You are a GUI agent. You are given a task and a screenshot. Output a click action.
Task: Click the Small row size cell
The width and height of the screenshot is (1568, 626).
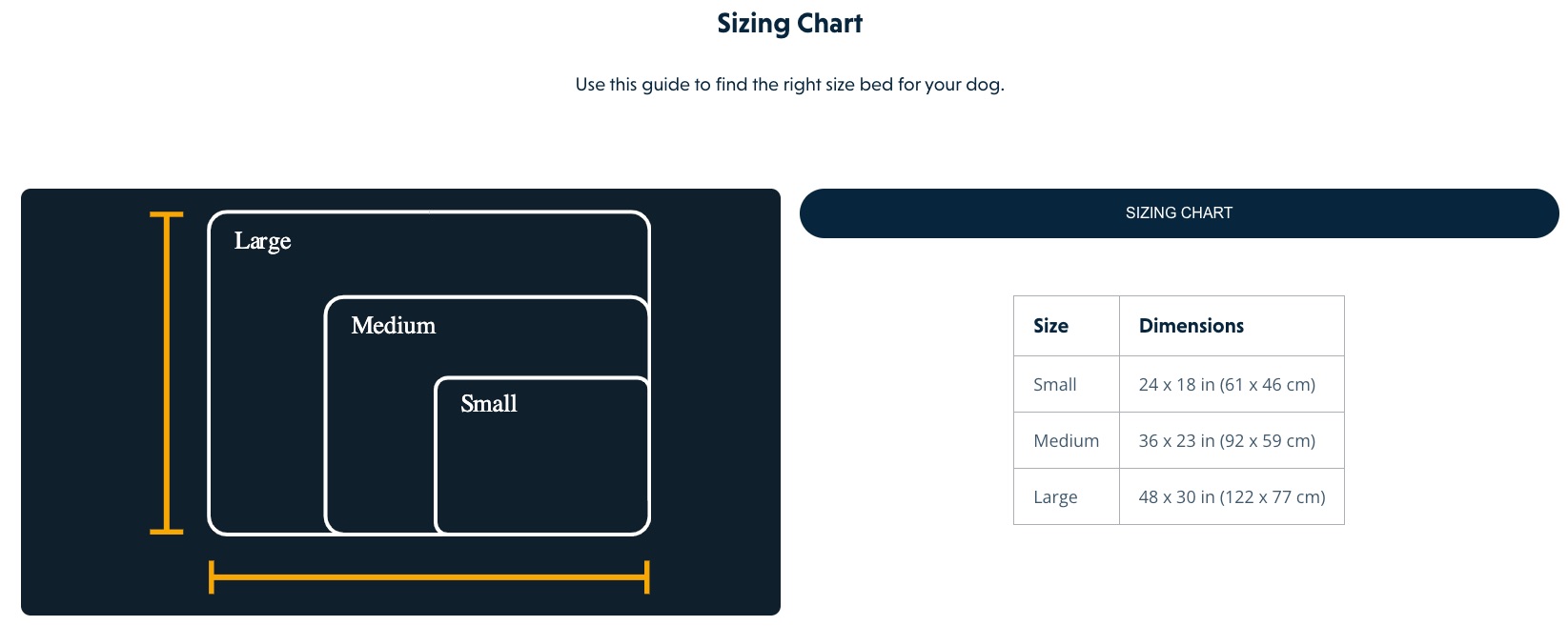[x=1067, y=384]
